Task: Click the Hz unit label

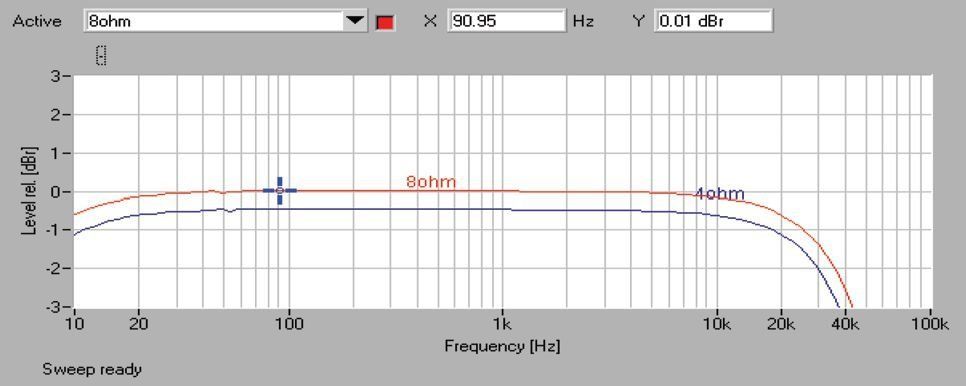Action: point(583,21)
